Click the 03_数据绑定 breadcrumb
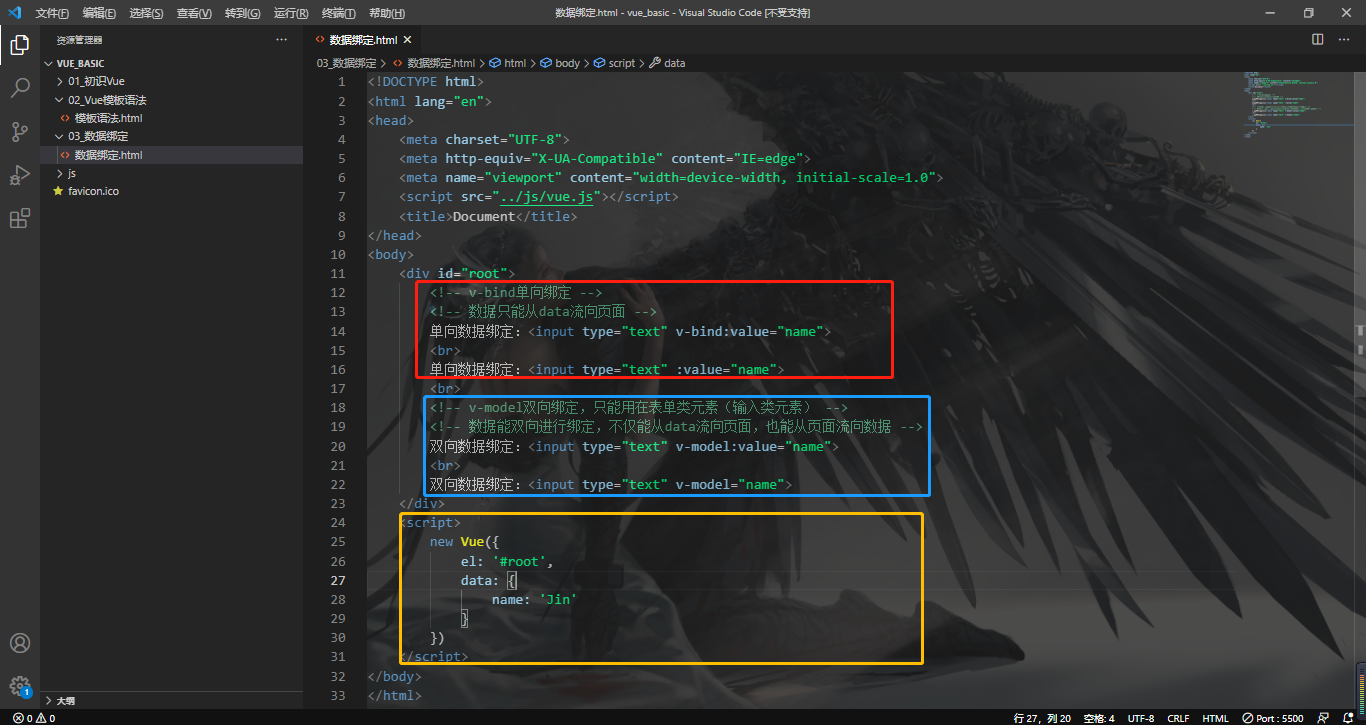The width and height of the screenshot is (1366, 725). coord(346,63)
